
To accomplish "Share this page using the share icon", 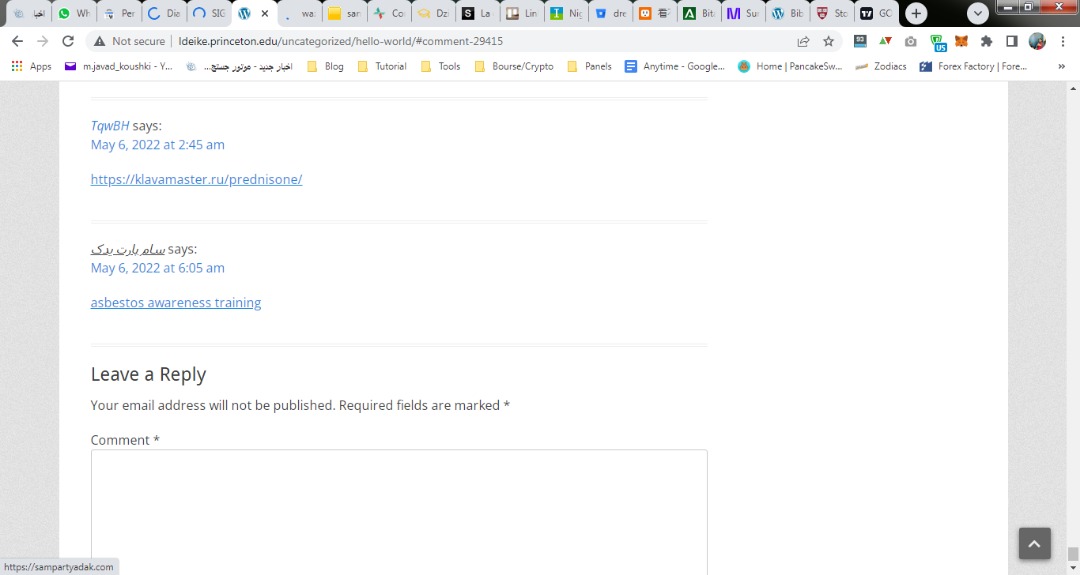I will [x=803, y=41].
